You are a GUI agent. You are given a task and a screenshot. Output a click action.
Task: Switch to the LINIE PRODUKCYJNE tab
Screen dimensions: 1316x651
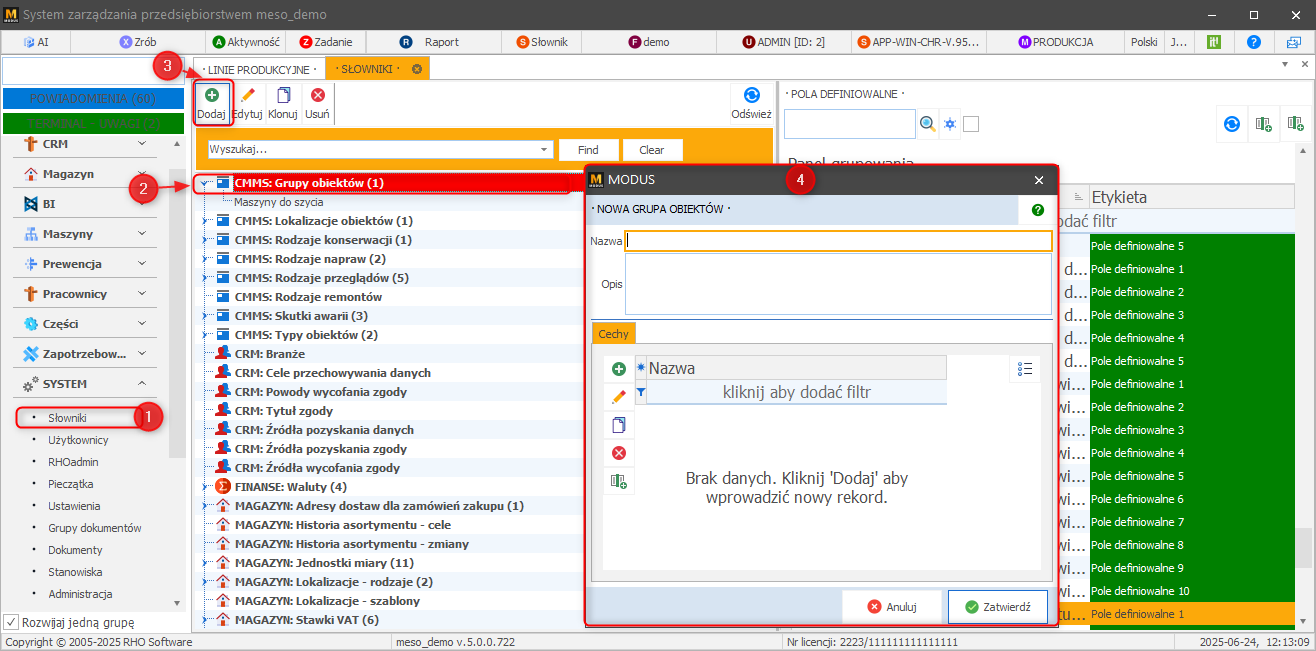[258, 69]
